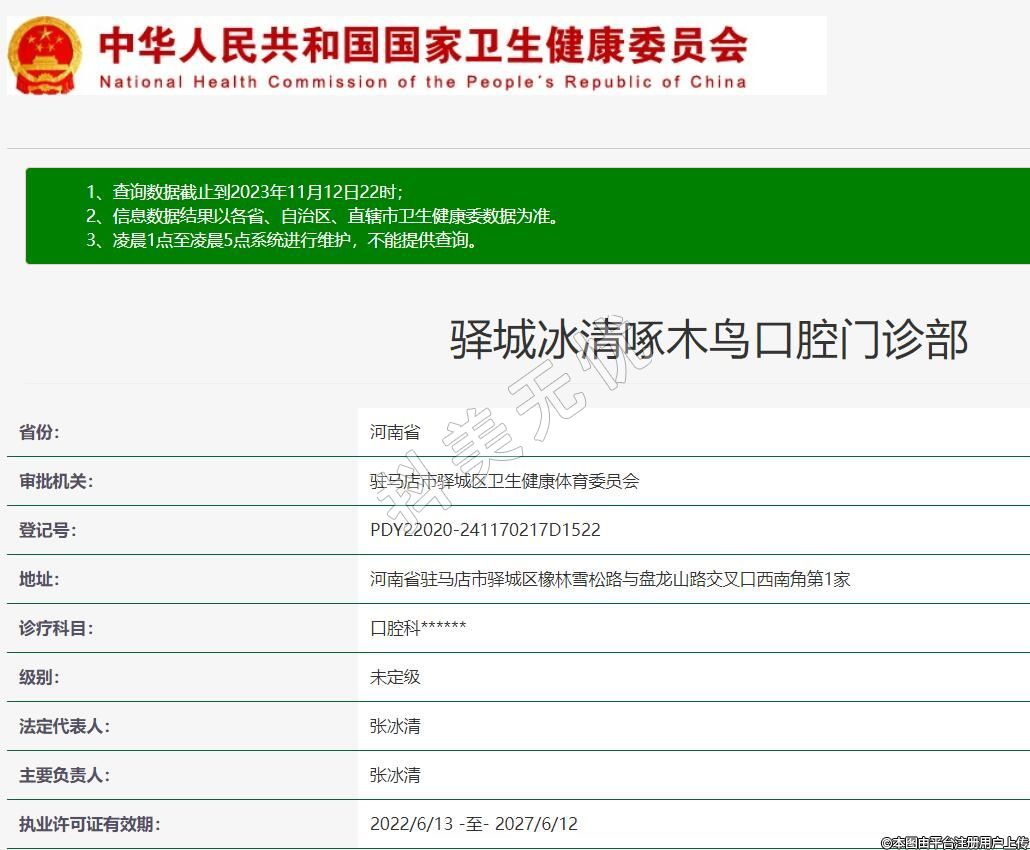Click the 执业许可证有效期 row label
The width and height of the screenshot is (1030, 850).
[x=89, y=824]
